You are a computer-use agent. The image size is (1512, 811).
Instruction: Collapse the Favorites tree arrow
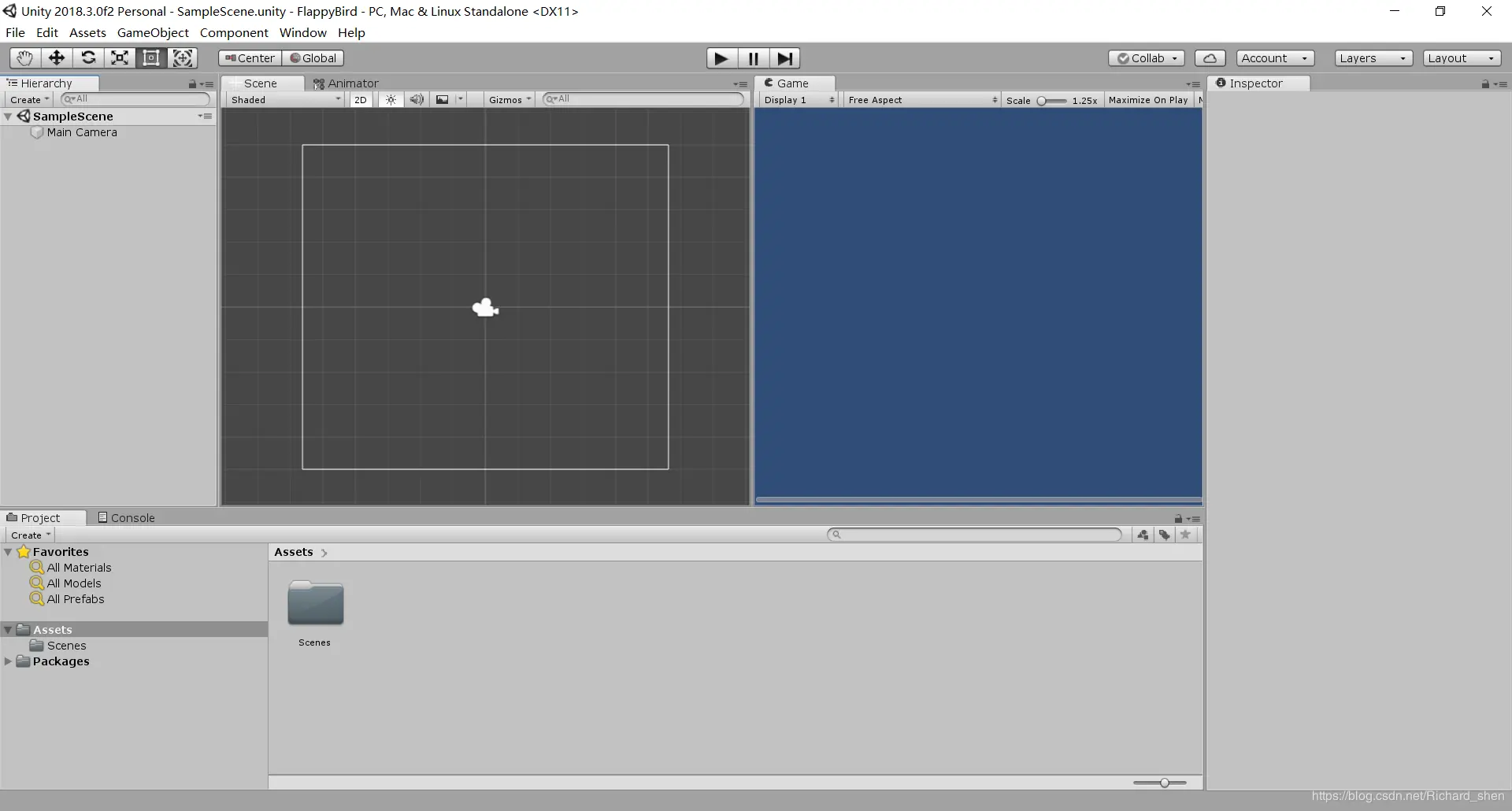(x=8, y=552)
